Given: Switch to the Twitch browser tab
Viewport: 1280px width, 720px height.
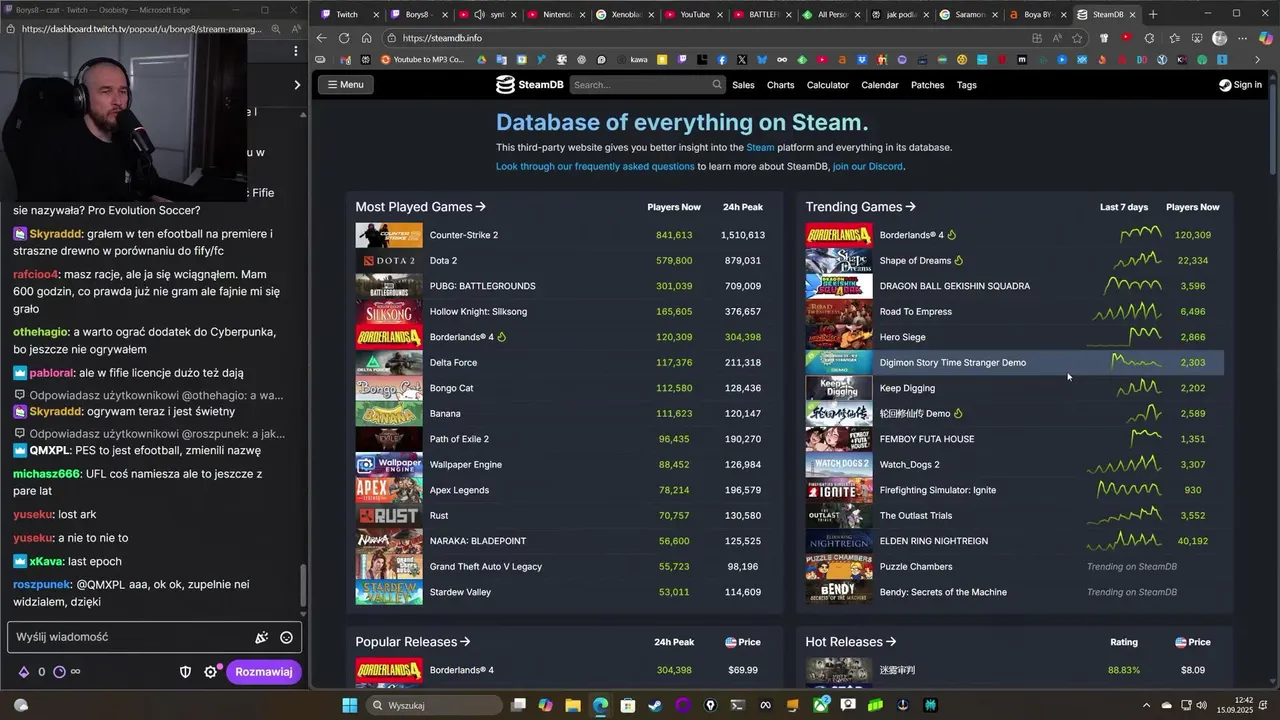Looking at the screenshot, I should click(348, 14).
